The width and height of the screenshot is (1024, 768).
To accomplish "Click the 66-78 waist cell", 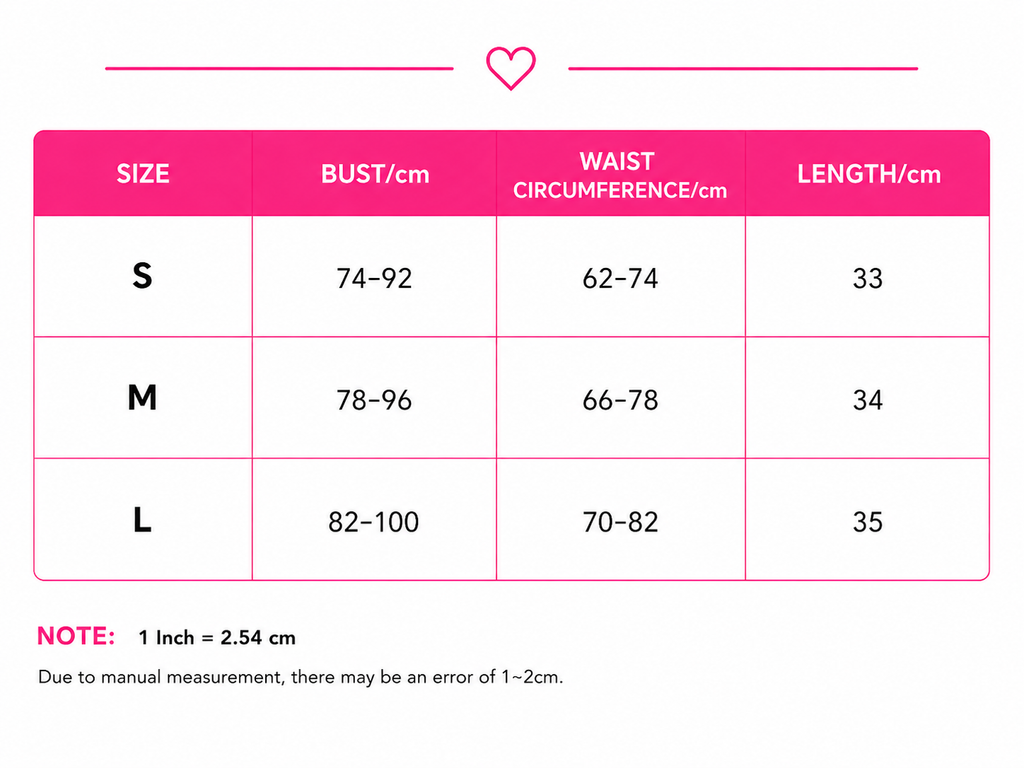I will click(620, 400).
